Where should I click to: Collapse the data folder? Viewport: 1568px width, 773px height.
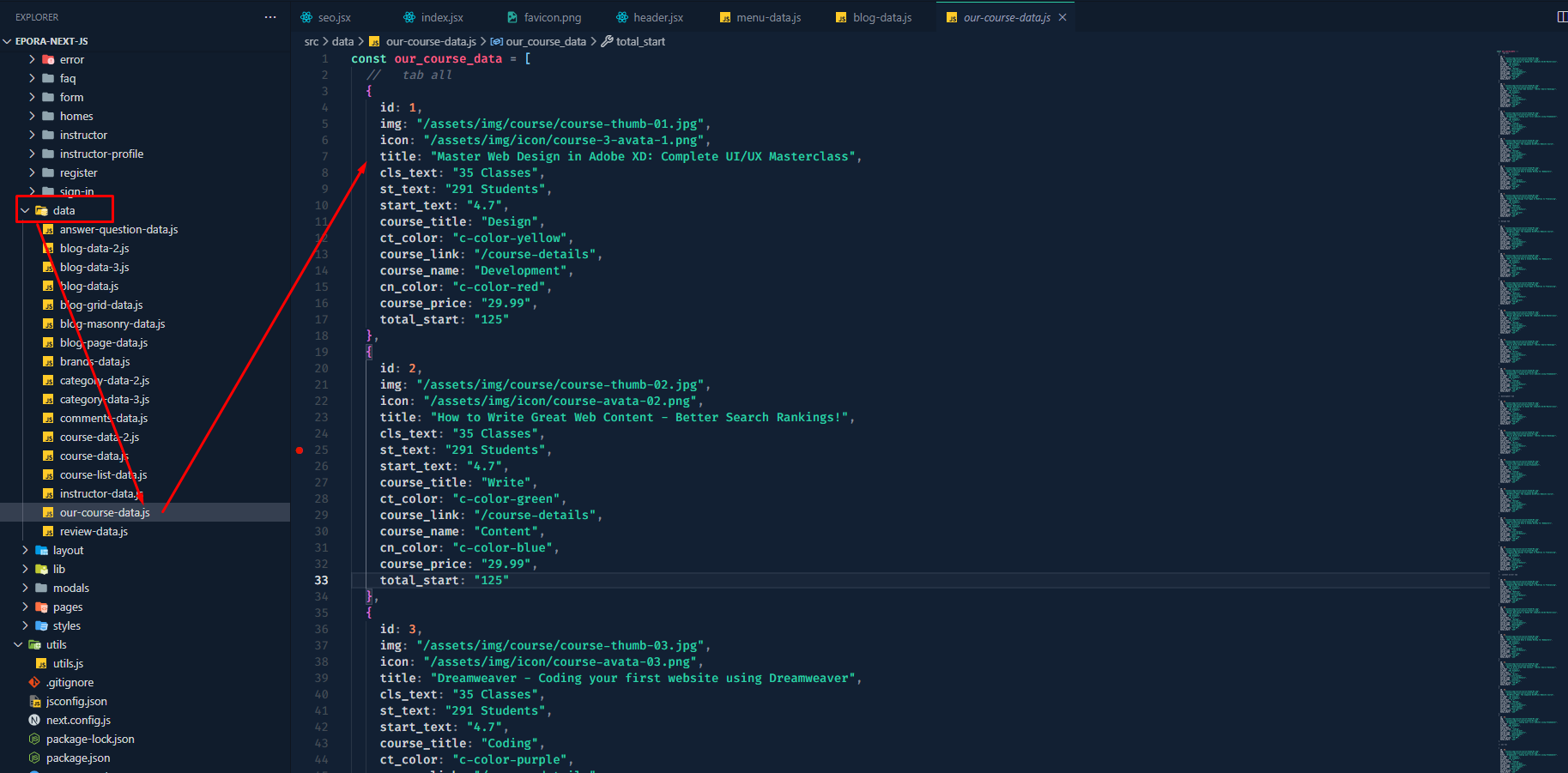(x=25, y=211)
